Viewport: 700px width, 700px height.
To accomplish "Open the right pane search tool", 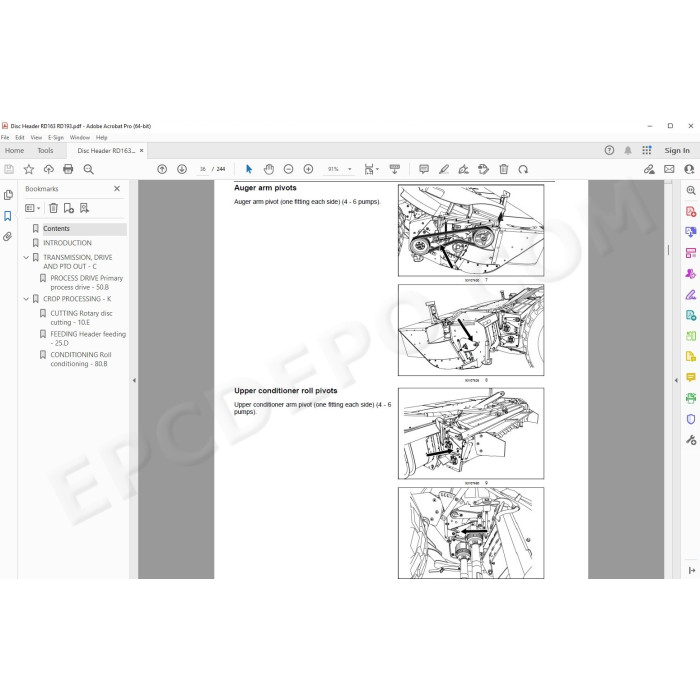I will tap(691, 191).
